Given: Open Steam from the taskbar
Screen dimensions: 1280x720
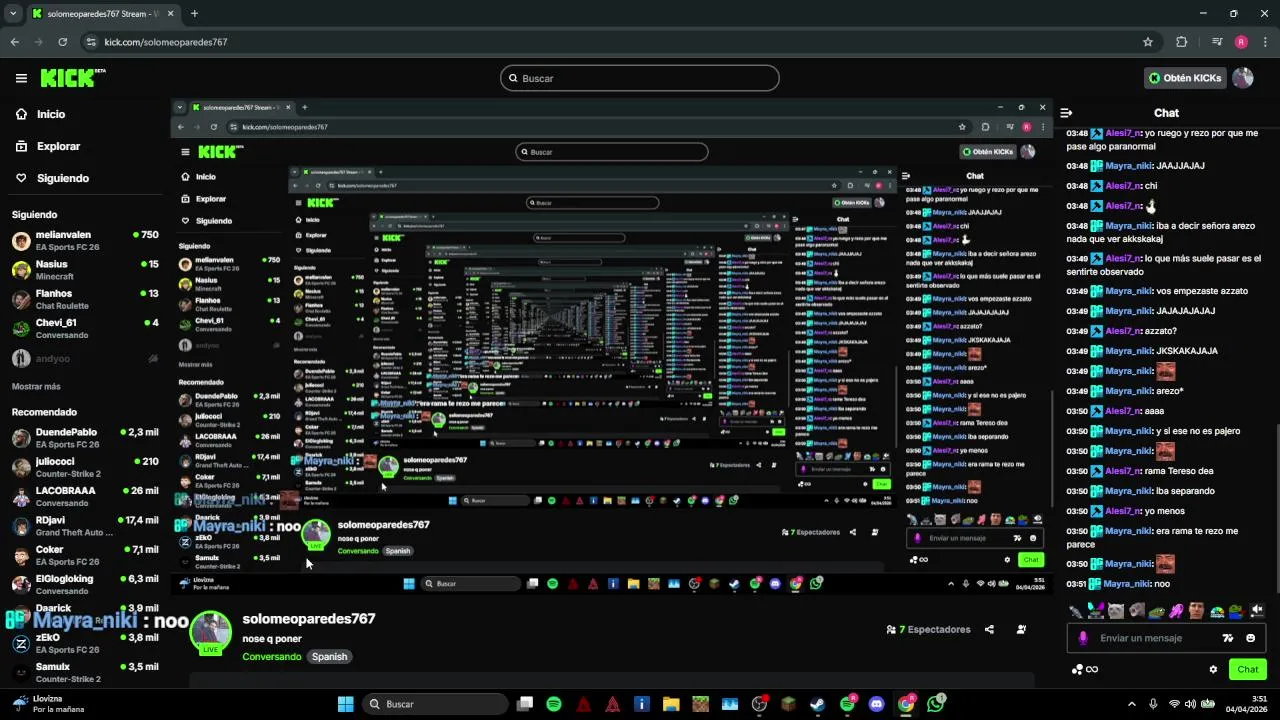Looking at the screenshot, I should 817,704.
